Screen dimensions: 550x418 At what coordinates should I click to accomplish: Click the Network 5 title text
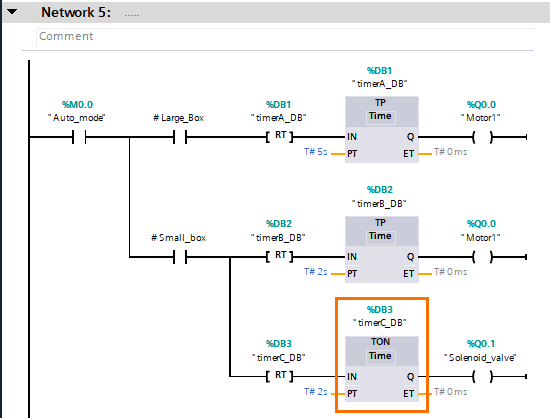[x=76, y=12]
